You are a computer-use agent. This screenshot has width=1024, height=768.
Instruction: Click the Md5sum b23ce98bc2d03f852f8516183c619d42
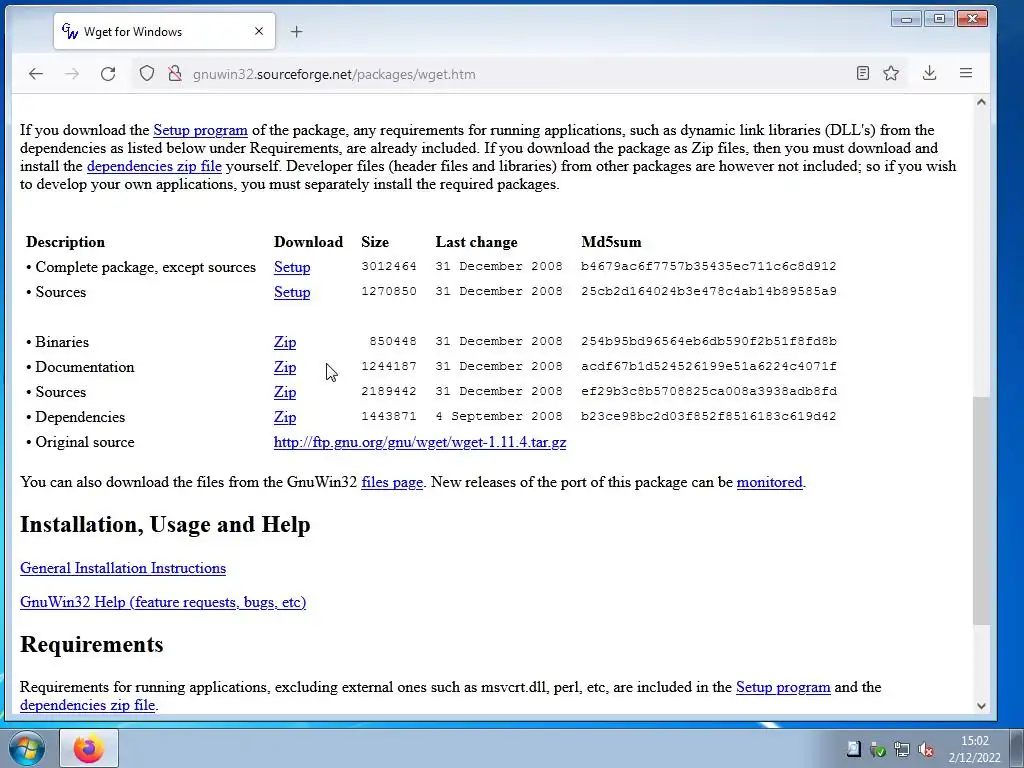[709, 416]
